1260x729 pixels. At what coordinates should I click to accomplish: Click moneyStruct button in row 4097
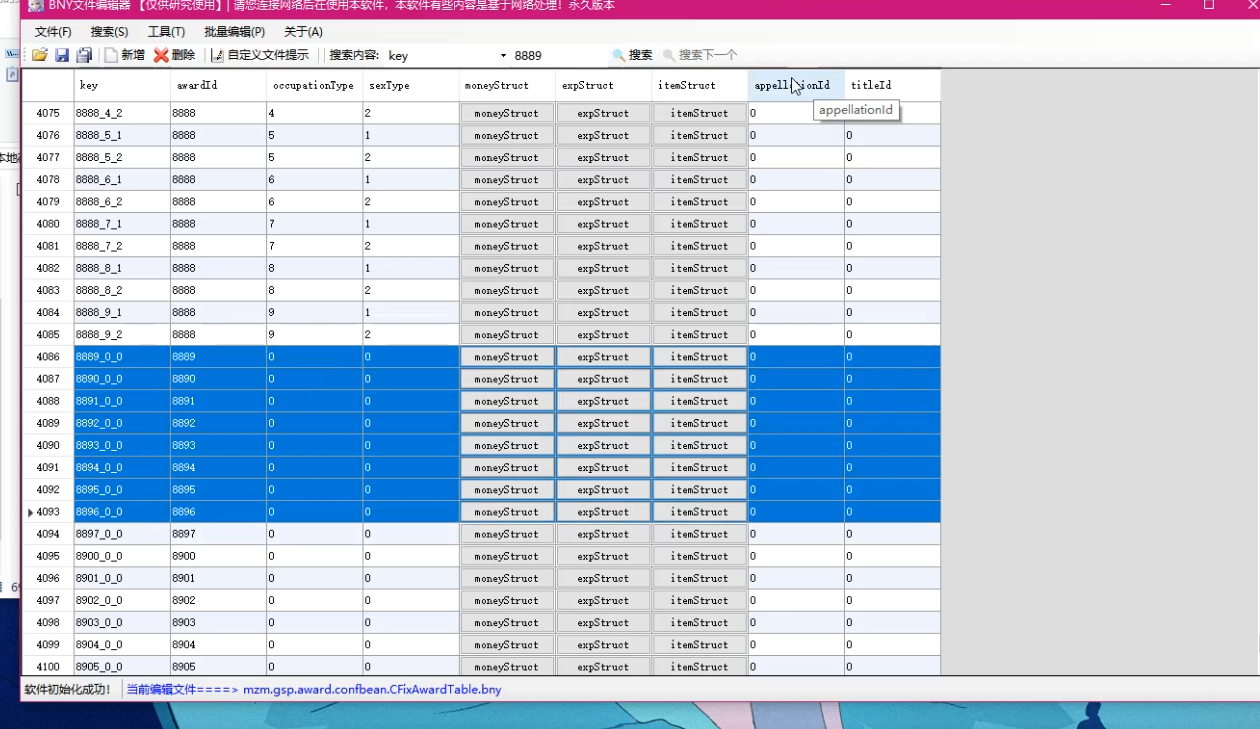(x=507, y=600)
